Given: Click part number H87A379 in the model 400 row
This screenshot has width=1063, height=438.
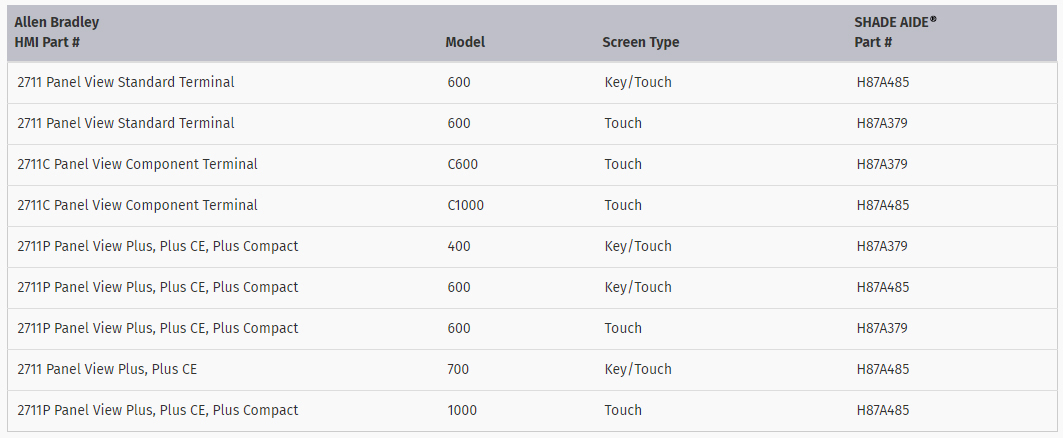Looking at the screenshot, I should (x=883, y=246).
